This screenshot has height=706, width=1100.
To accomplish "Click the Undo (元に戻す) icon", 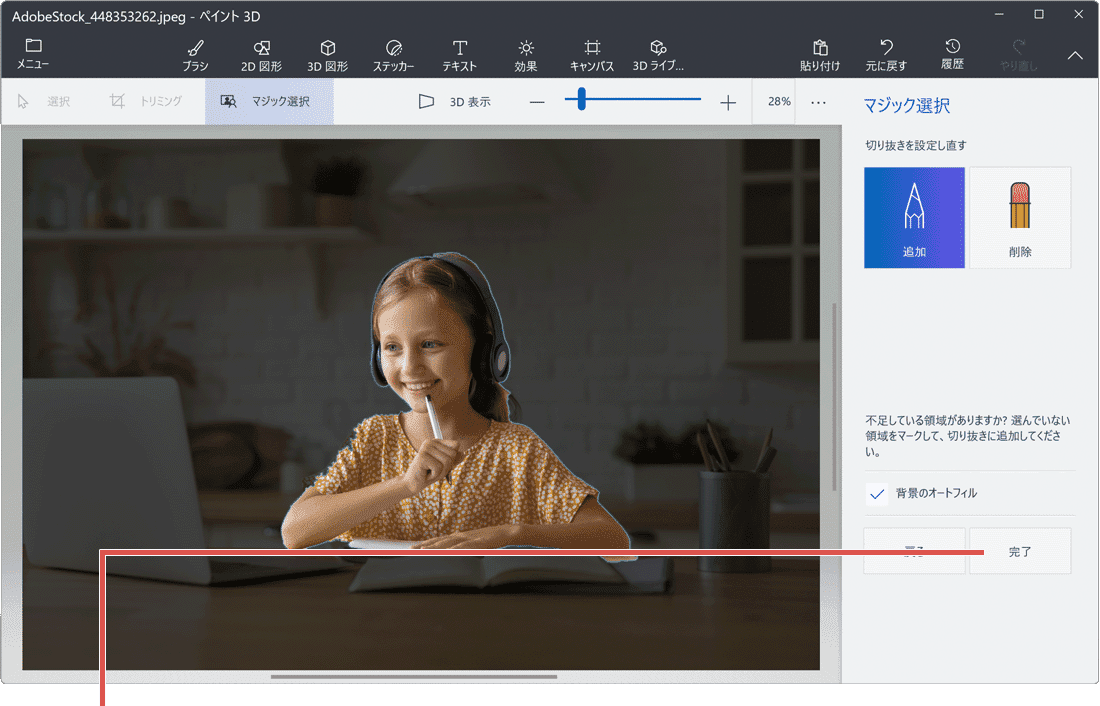I will pos(886,55).
